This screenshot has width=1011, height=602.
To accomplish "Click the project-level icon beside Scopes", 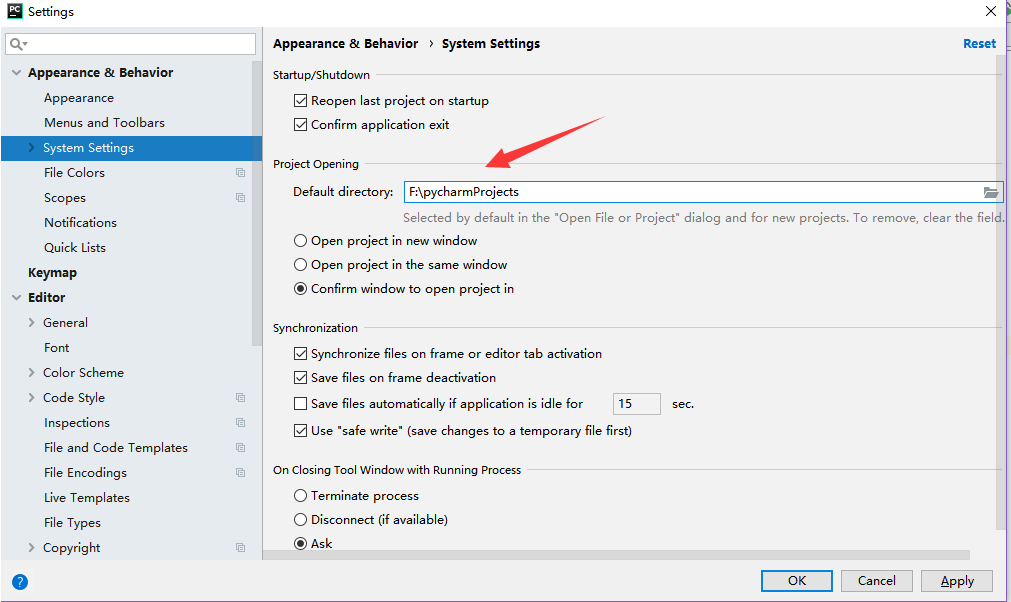I will [x=240, y=198].
